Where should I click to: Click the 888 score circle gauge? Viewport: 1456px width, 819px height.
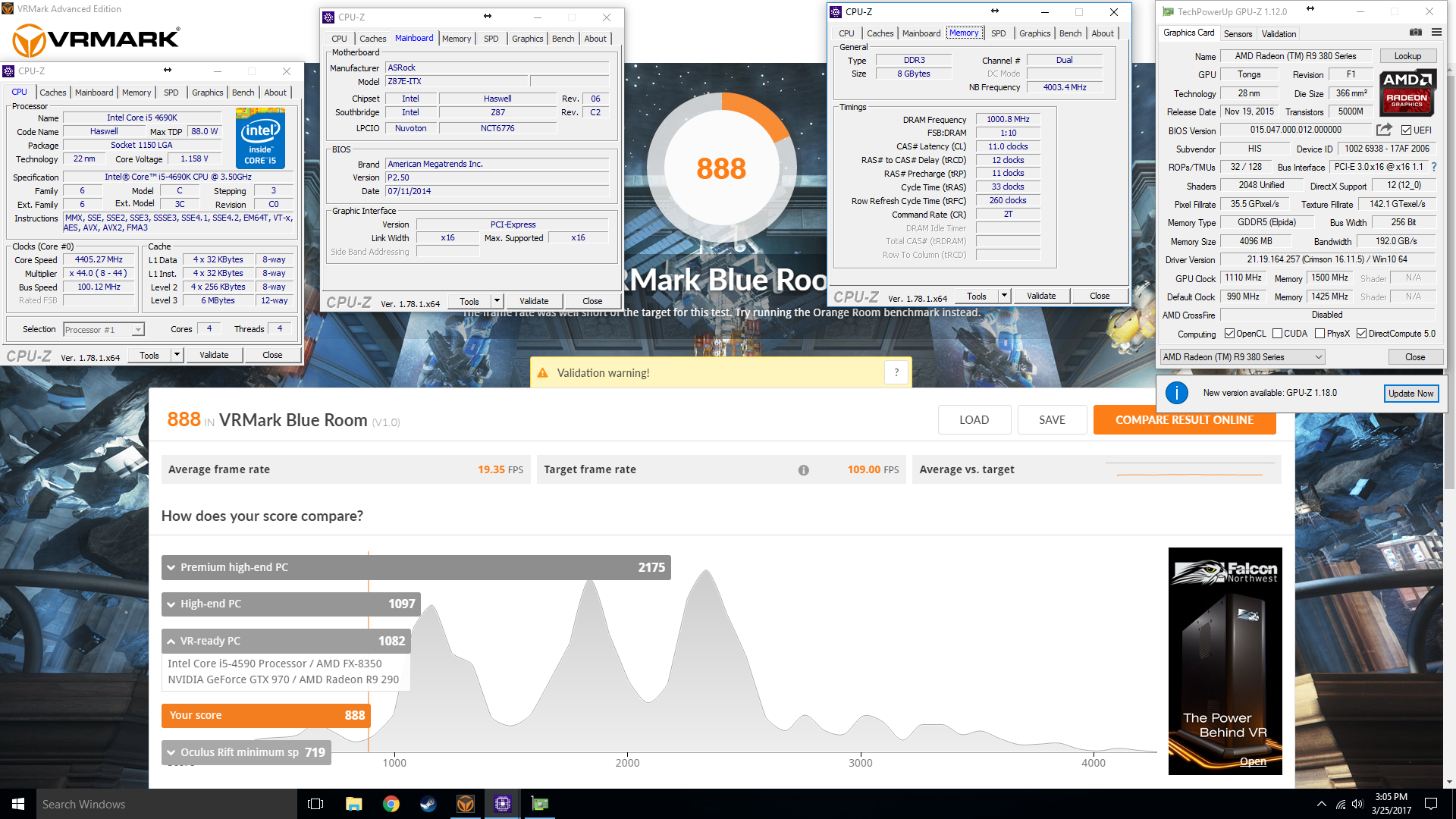click(721, 168)
